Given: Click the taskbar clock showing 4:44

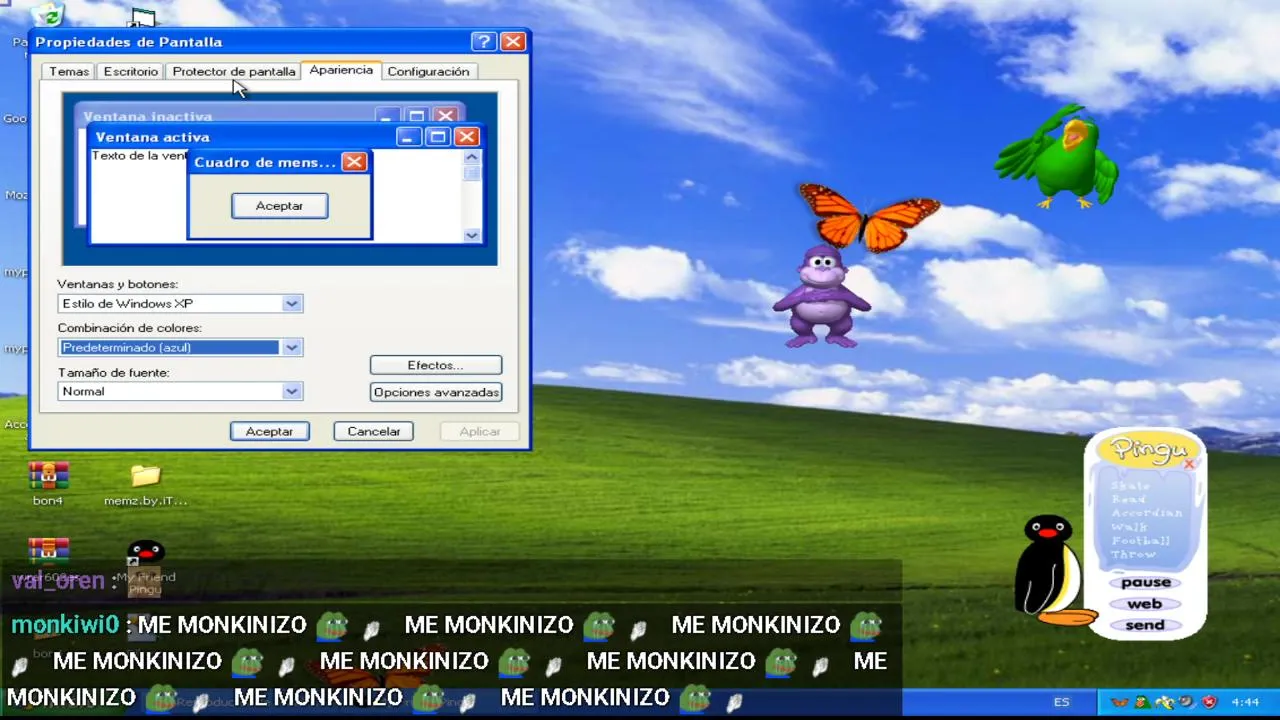Looking at the screenshot, I should tap(1245, 702).
